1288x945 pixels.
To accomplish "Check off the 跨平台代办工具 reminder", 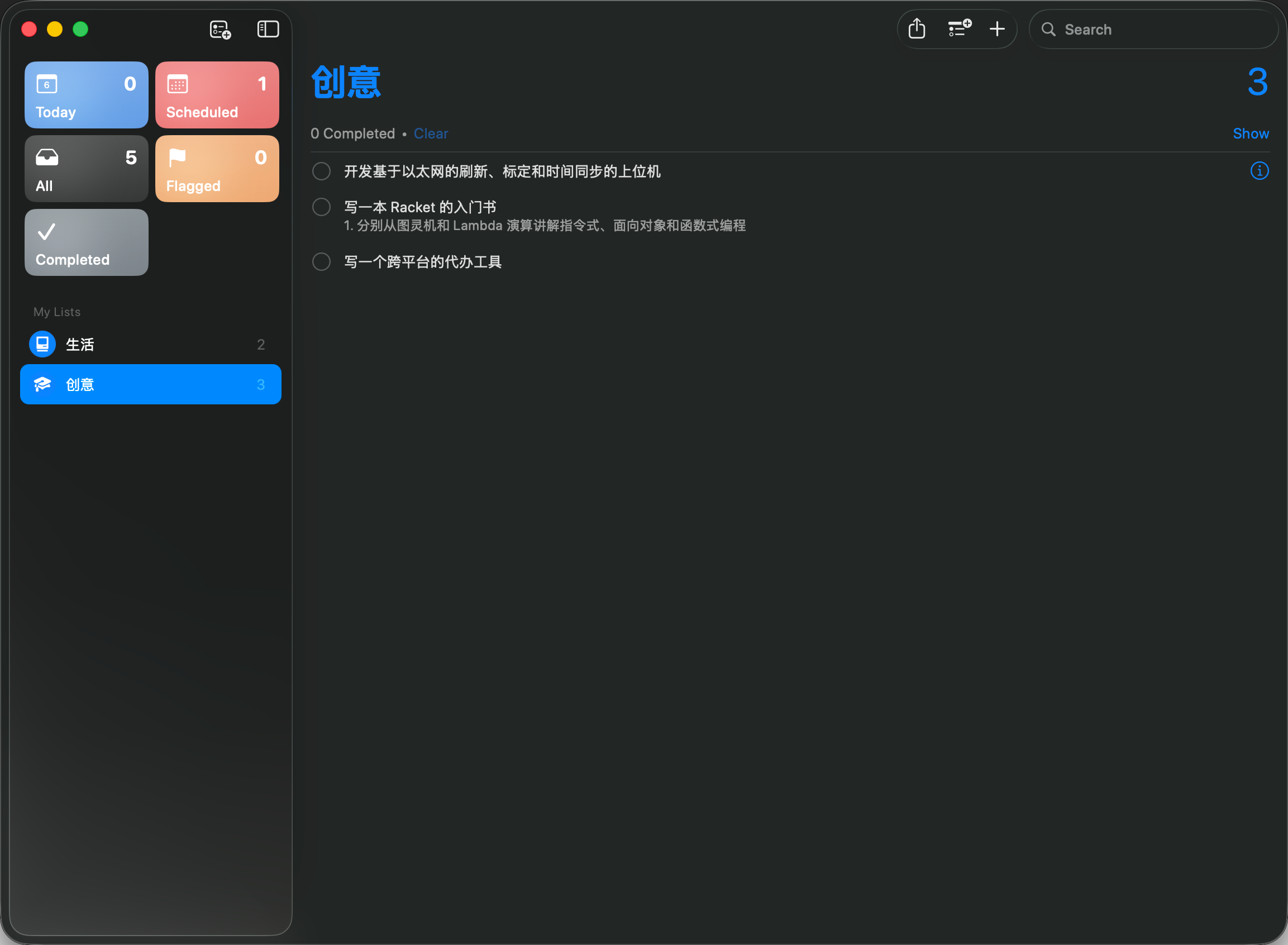I will pos(321,261).
